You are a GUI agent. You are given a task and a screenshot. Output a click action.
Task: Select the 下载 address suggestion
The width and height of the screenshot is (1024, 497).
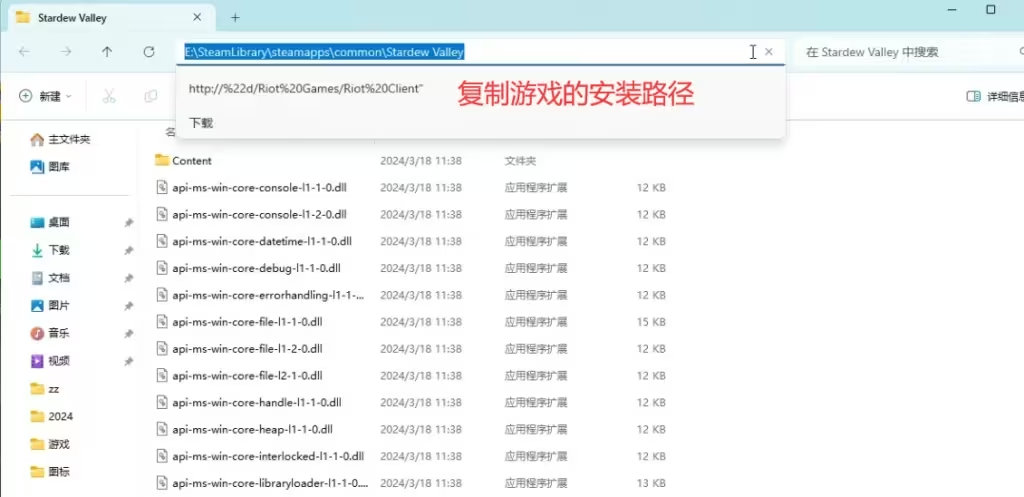[201, 123]
